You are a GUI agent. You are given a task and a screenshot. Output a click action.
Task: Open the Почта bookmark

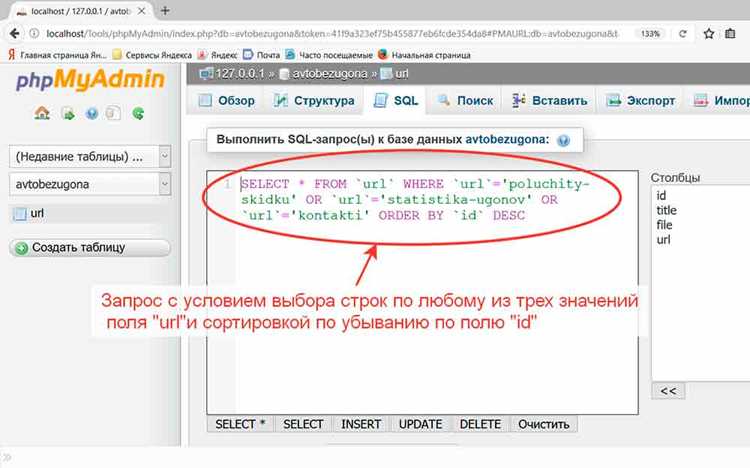(262, 55)
